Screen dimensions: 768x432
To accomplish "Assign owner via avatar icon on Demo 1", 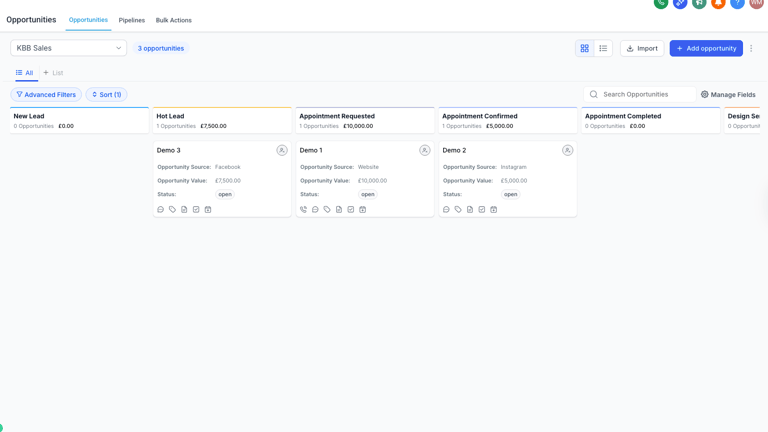I will pyautogui.click(x=425, y=150).
